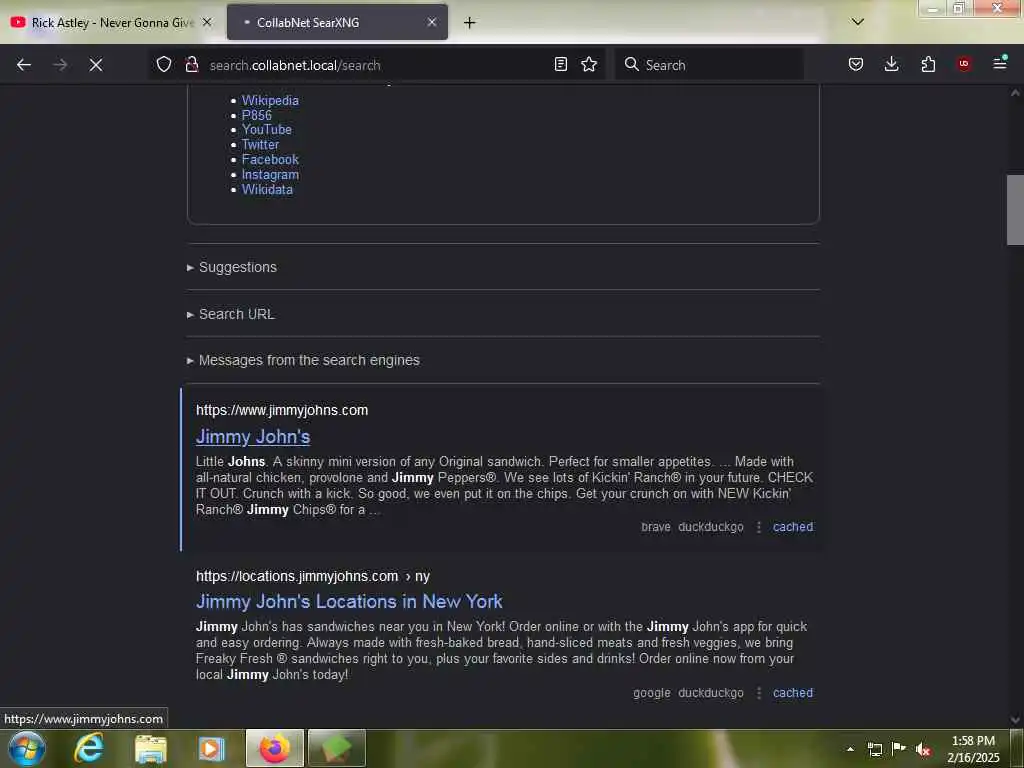The height and width of the screenshot is (768, 1024).
Task: Click the https://www.jimmyjohns.com result URL
Action: click(x=282, y=410)
